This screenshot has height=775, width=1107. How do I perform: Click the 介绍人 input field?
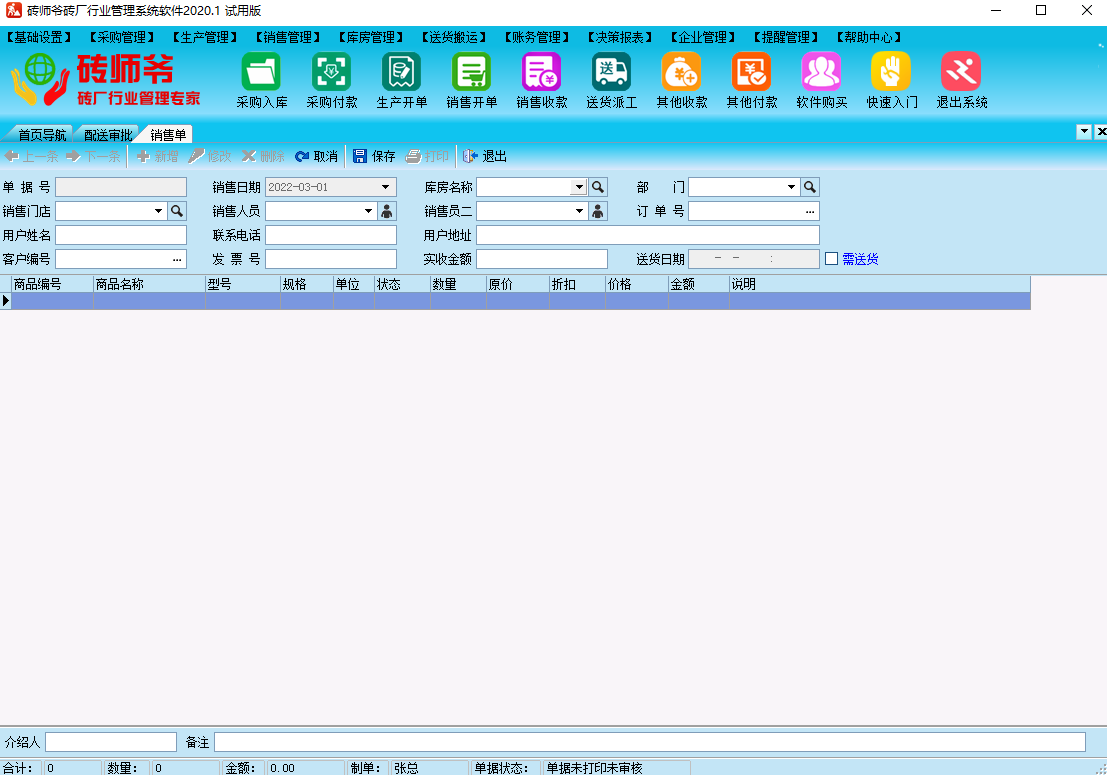coord(111,742)
